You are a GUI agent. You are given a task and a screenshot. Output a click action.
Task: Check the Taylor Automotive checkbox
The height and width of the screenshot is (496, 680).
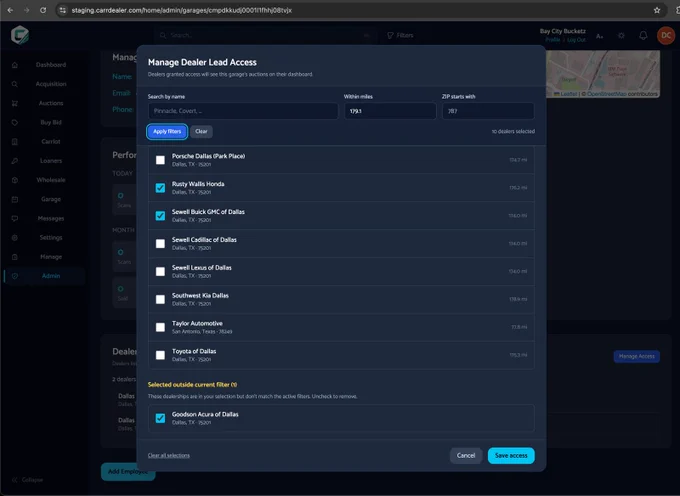pos(160,327)
